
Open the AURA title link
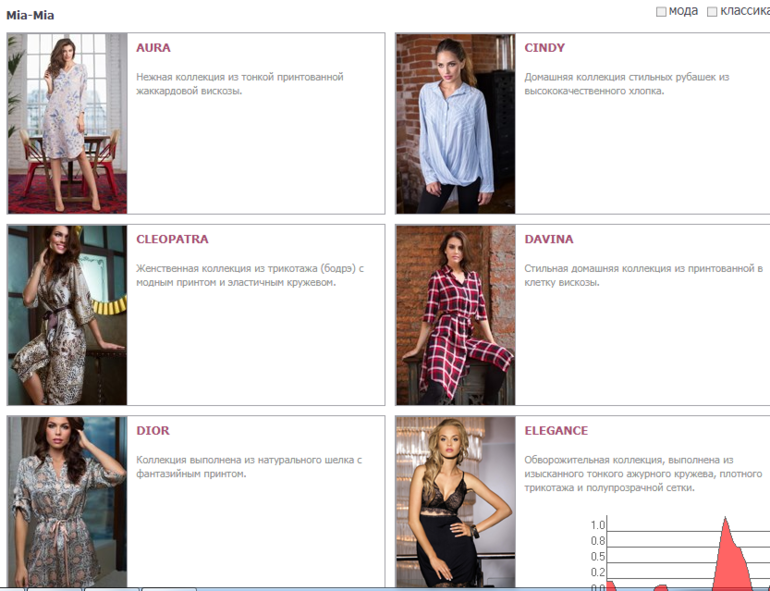153,47
